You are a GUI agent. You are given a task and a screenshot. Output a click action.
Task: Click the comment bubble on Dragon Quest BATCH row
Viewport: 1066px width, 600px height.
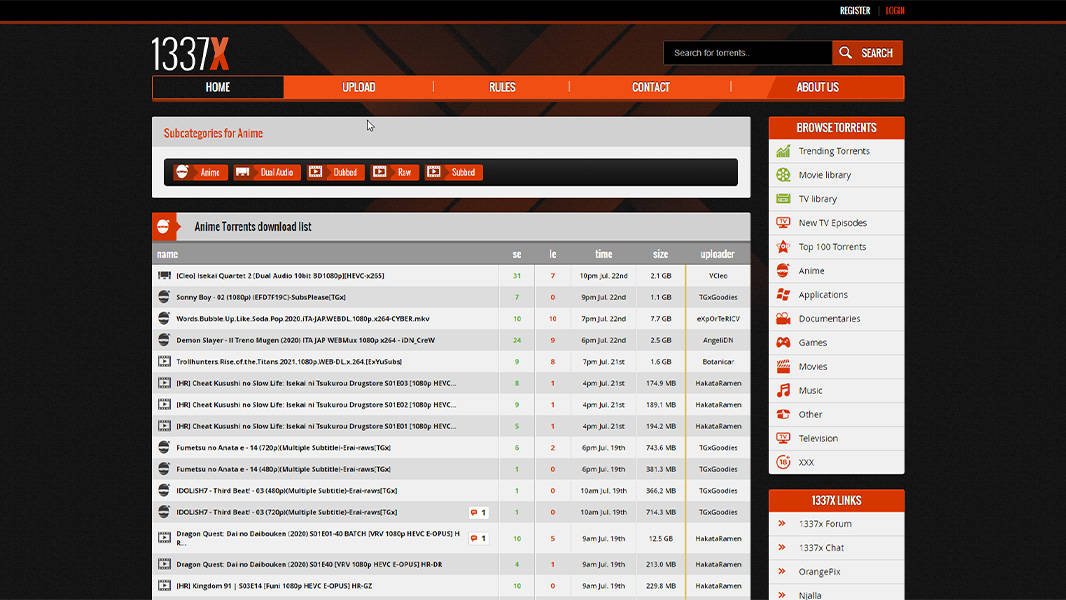point(478,538)
